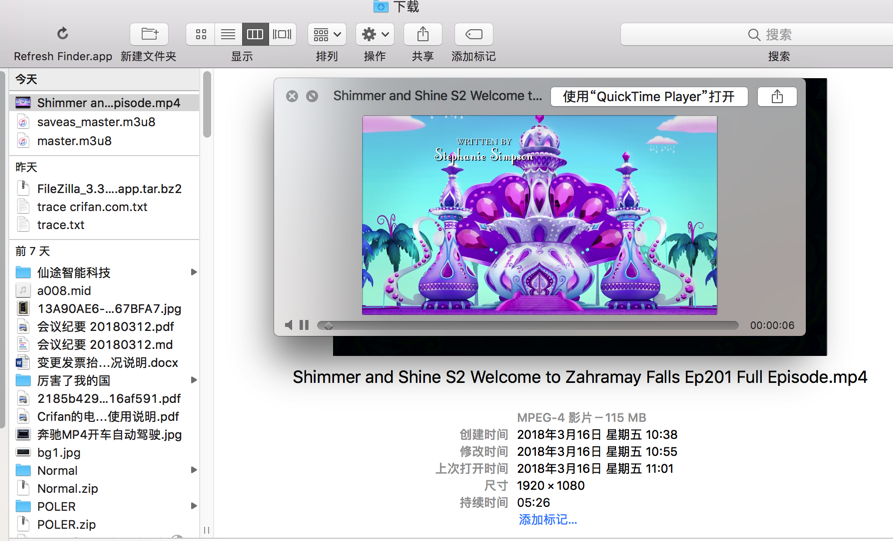Click the column resize handle at list bottom
The width and height of the screenshot is (893, 541).
(206, 530)
